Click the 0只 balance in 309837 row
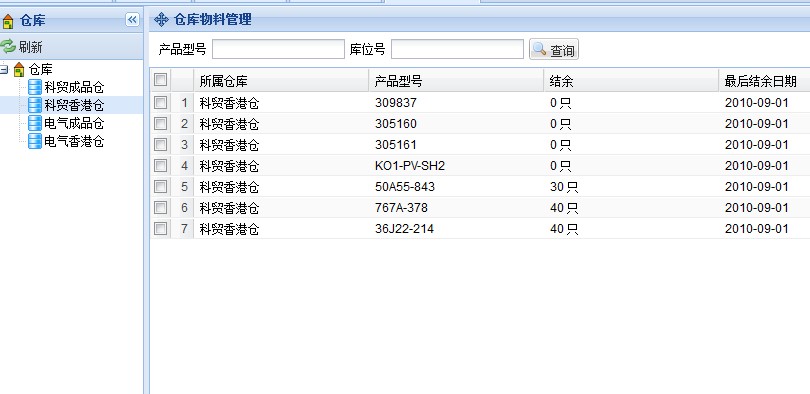Image resolution: width=810 pixels, height=394 pixels. click(560, 103)
